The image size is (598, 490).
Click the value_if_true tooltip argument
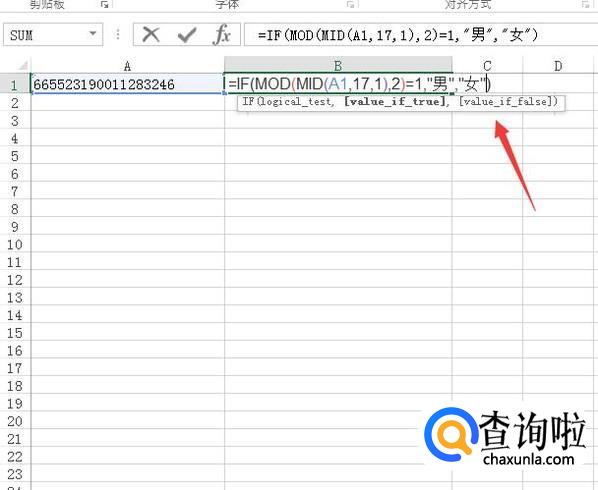click(x=395, y=101)
